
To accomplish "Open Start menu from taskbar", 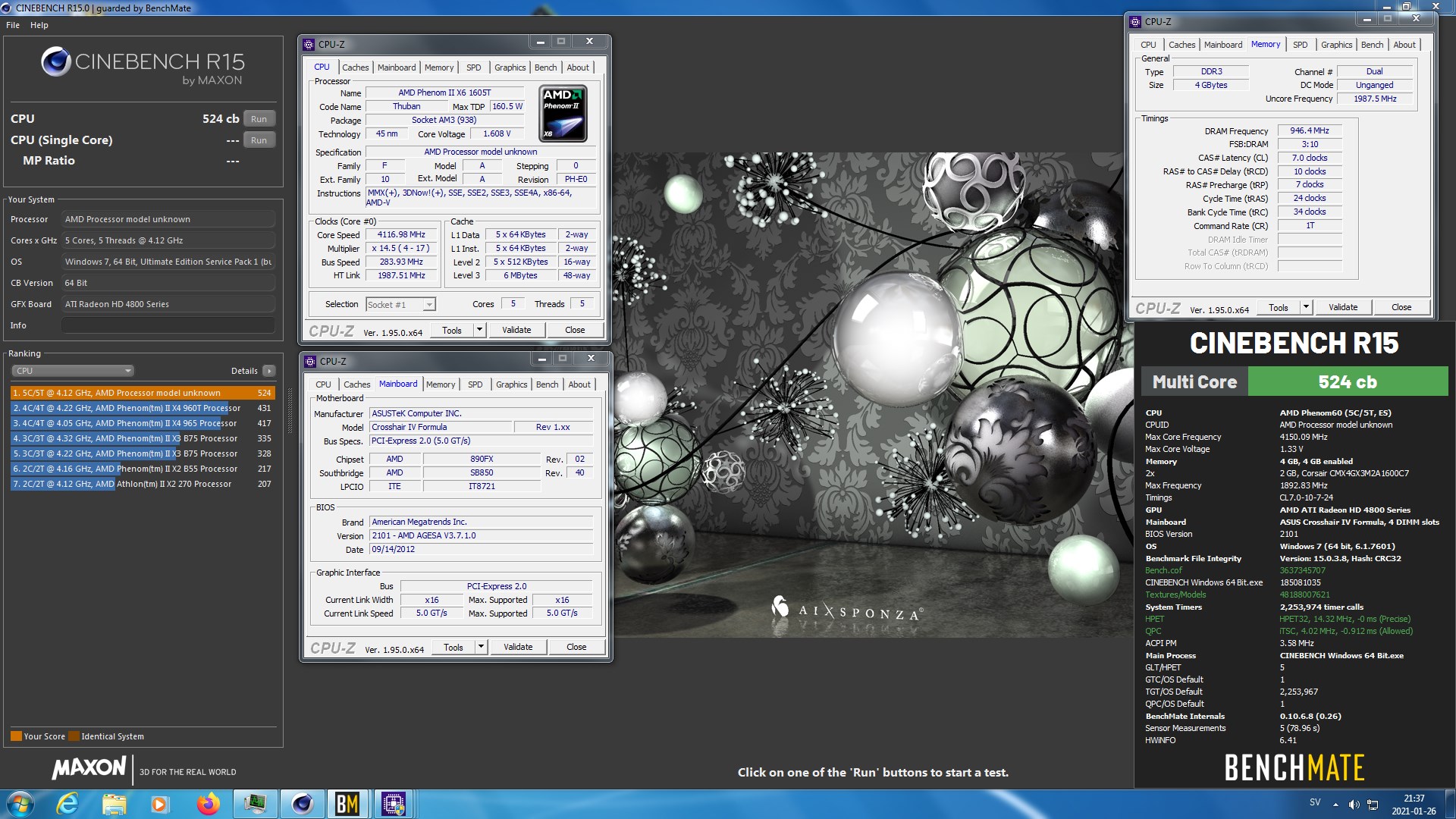I will coord(20,804).
